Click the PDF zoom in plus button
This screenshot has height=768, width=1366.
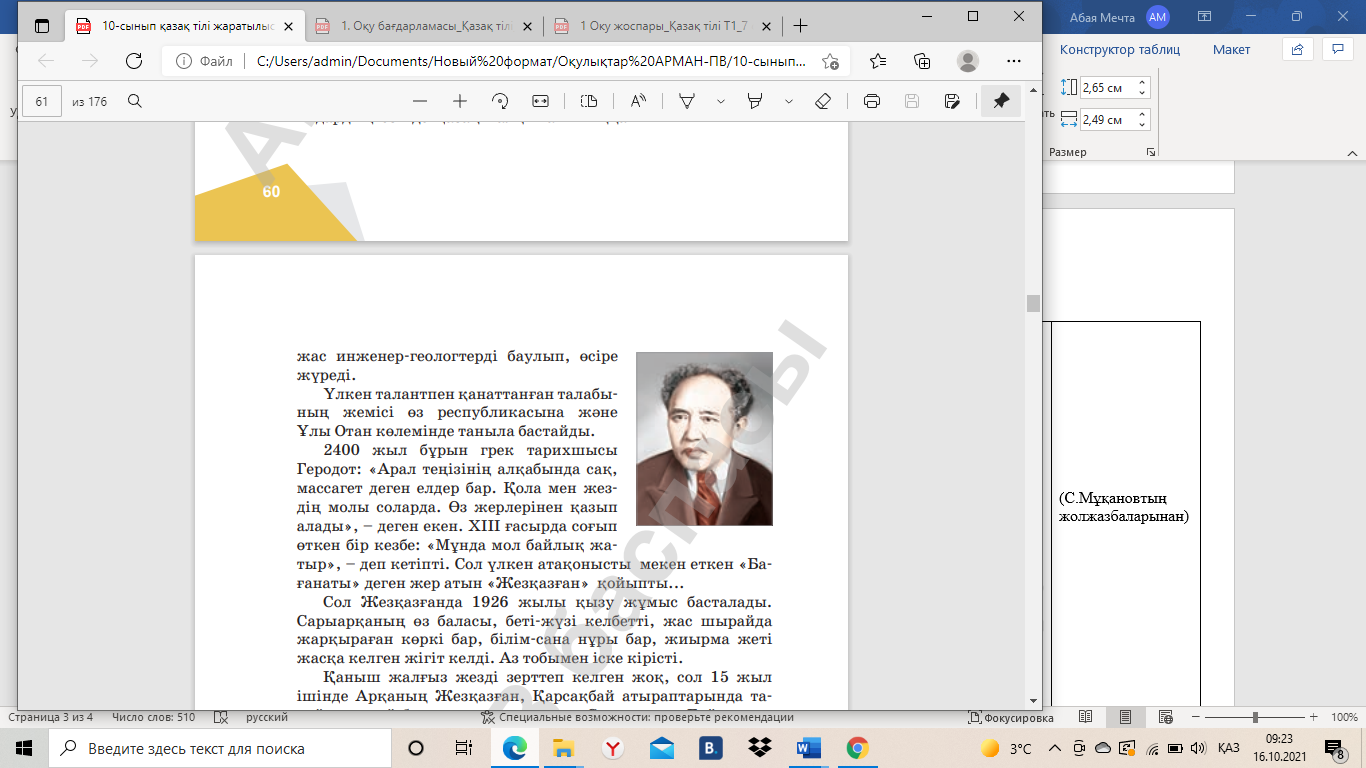460,101
